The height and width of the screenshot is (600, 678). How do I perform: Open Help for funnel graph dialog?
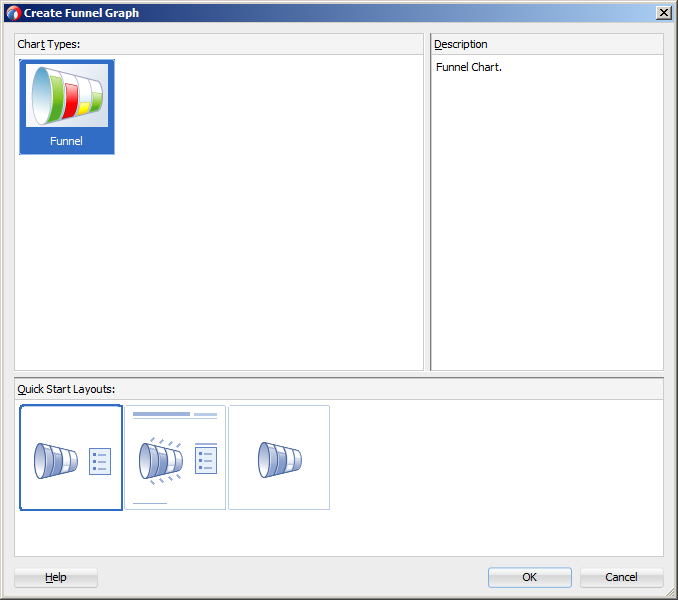[56, 577]
